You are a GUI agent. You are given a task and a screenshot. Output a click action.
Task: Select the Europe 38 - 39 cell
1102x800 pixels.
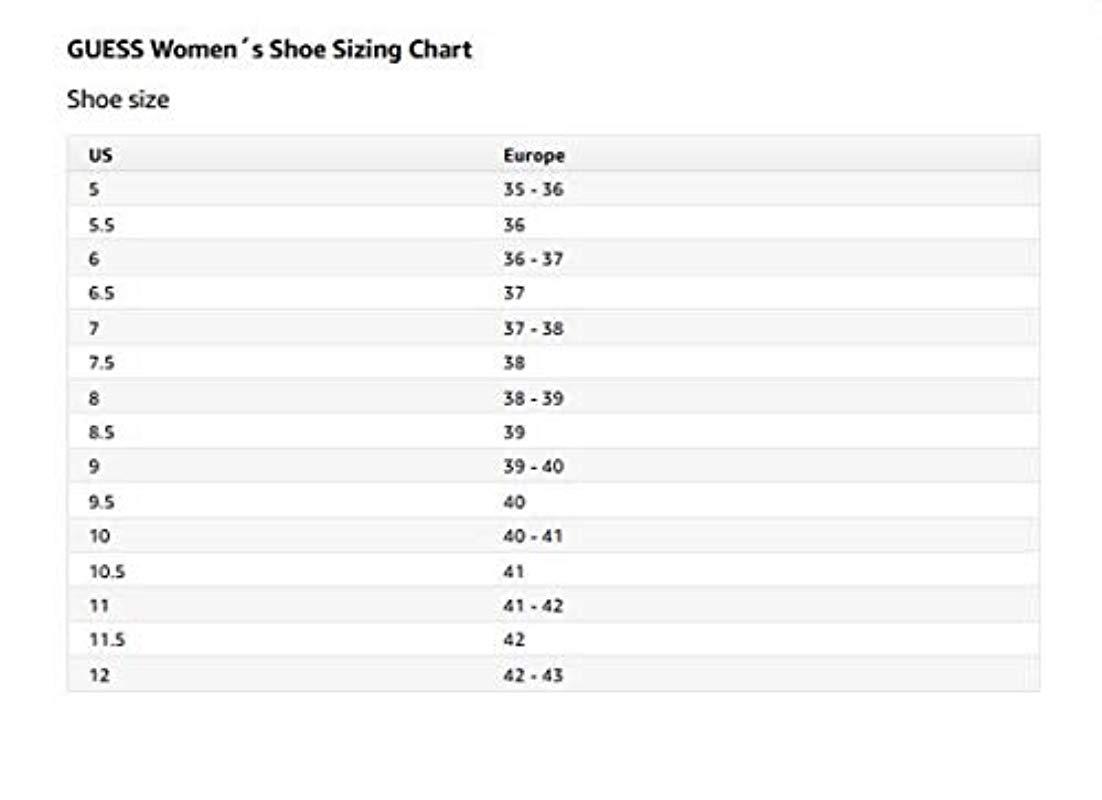pos(533,398)
